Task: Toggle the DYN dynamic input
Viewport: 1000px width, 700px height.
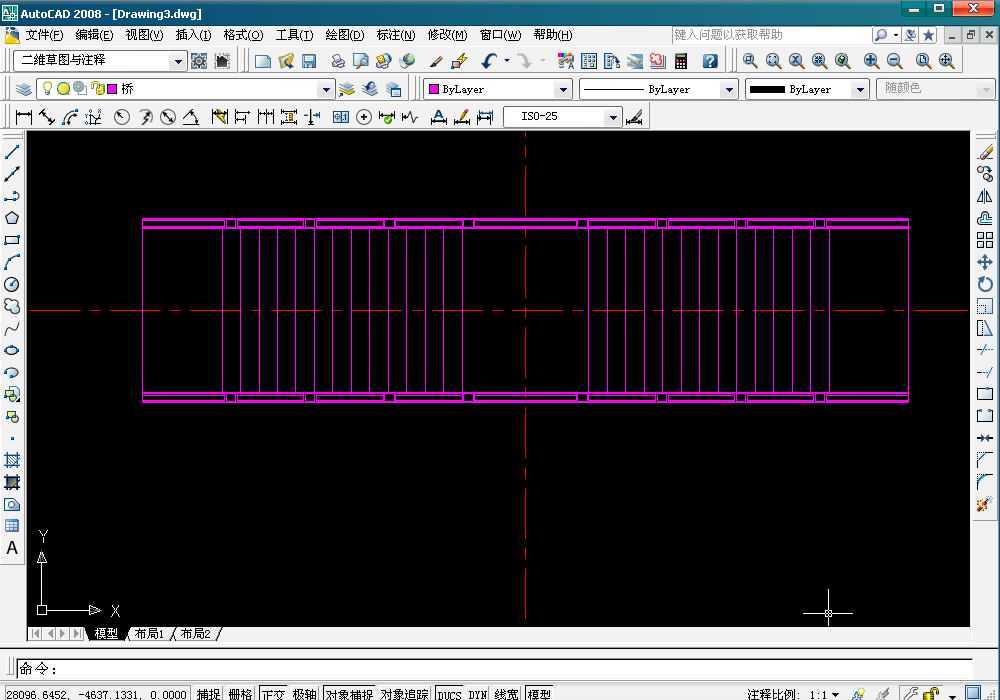Action: click(x=478, y=694)
